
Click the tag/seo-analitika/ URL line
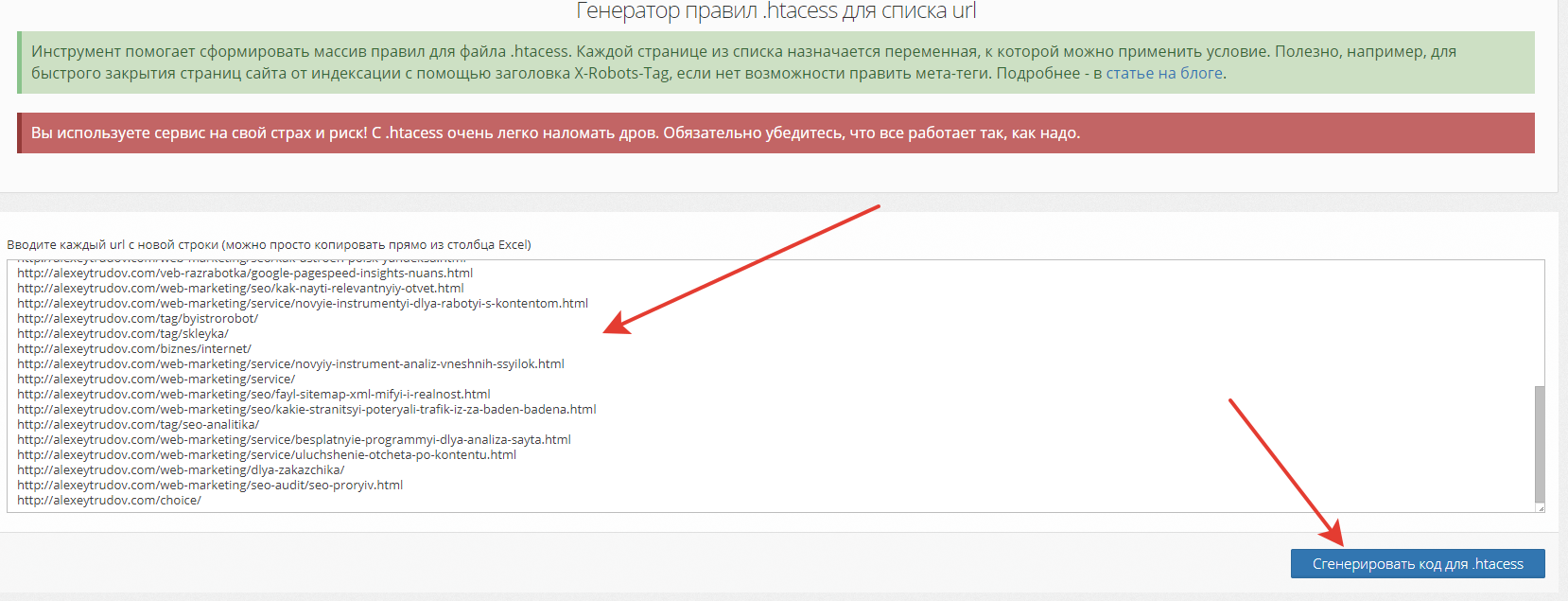138,425
